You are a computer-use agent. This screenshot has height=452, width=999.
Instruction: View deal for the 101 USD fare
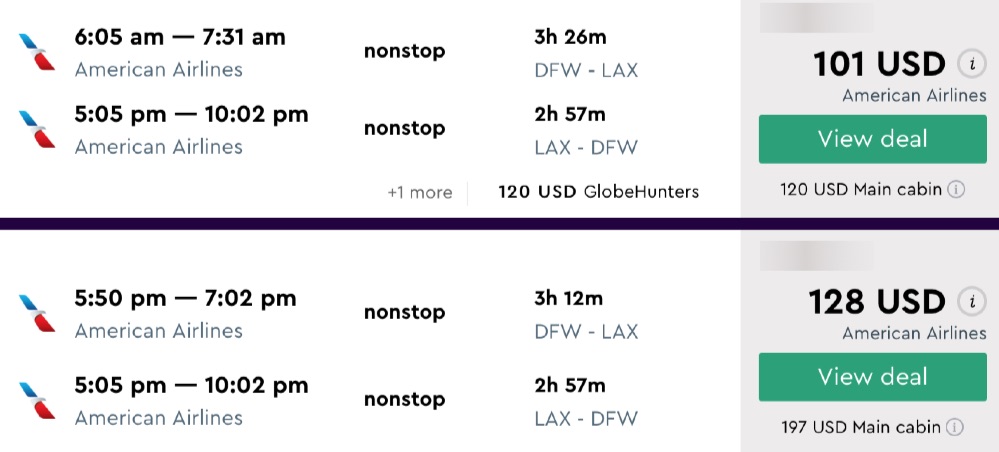click(872, 139)
